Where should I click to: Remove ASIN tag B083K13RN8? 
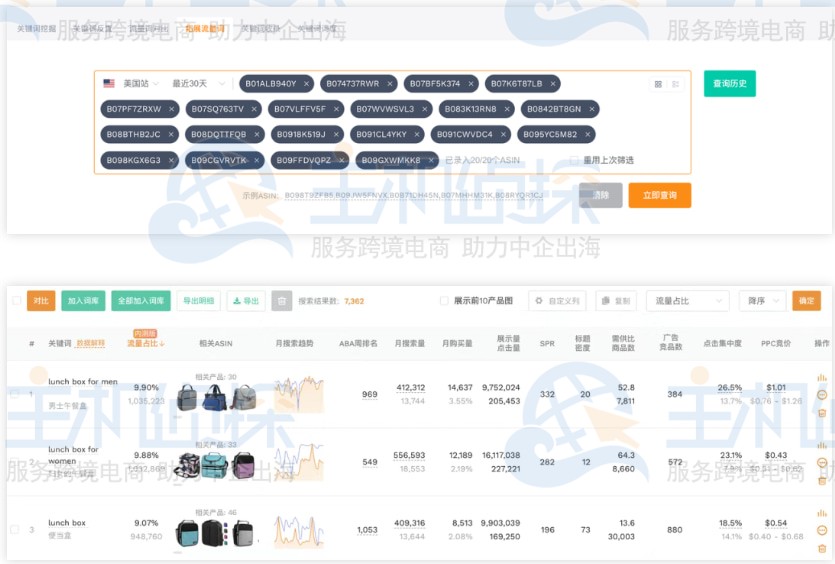507,109
